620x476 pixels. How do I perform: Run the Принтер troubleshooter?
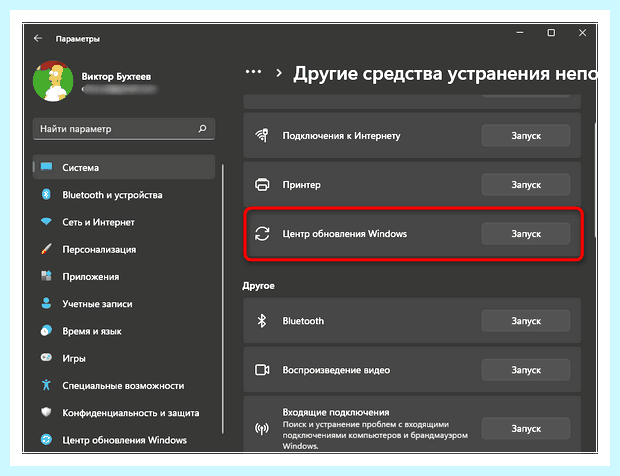(526, 185)
